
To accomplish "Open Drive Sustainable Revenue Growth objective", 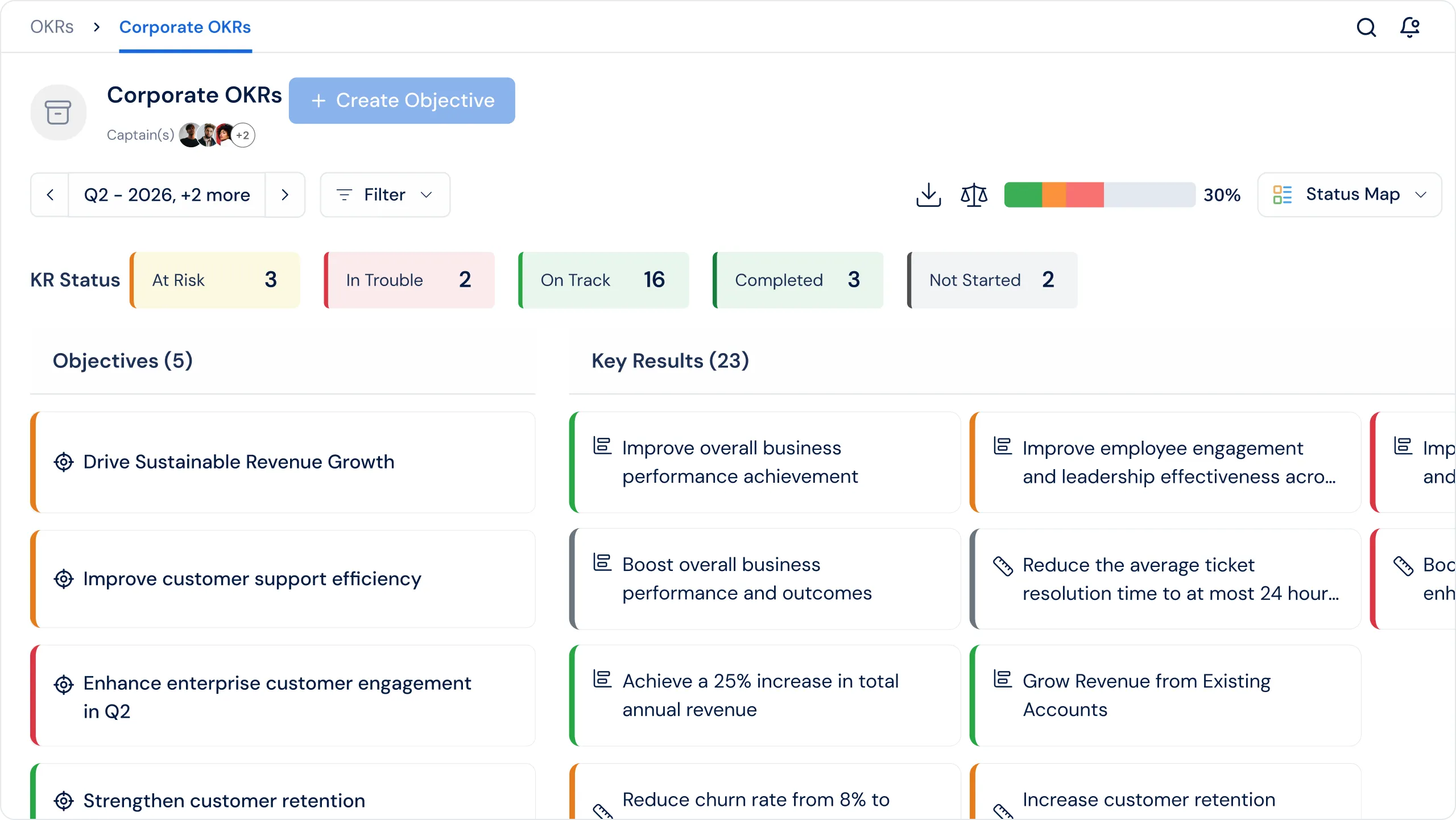I will tap(283, 462).
